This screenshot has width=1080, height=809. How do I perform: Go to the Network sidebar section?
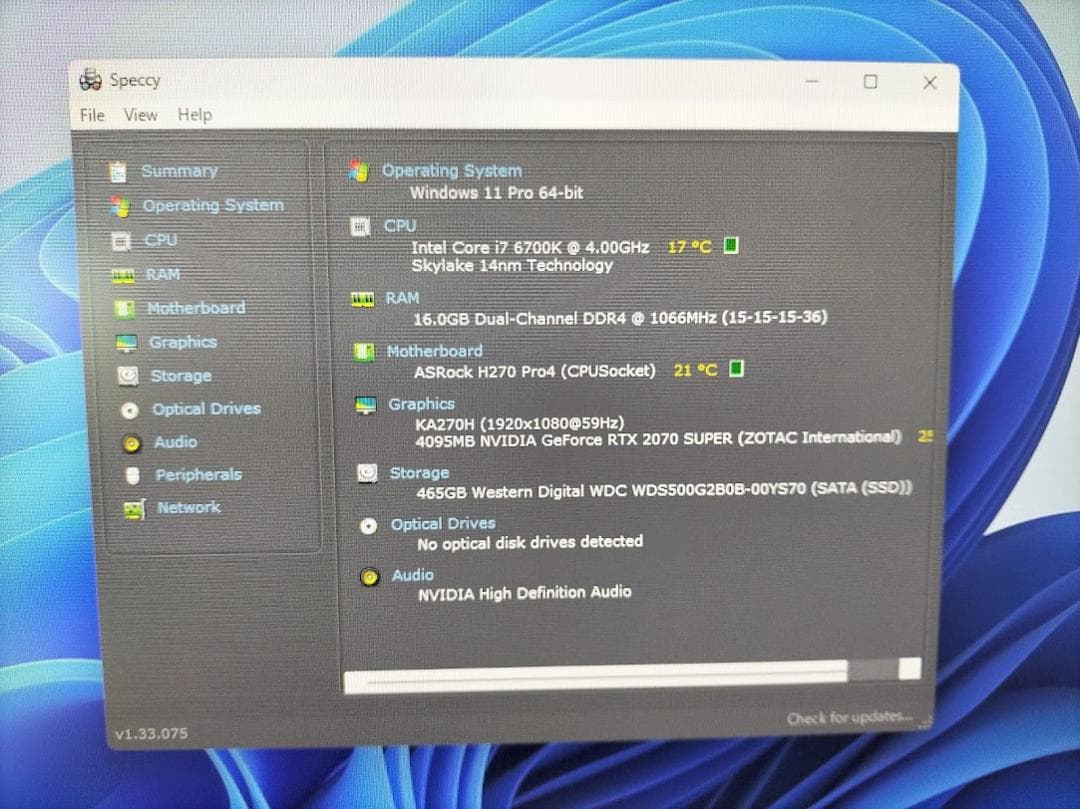tap(188, 508)
